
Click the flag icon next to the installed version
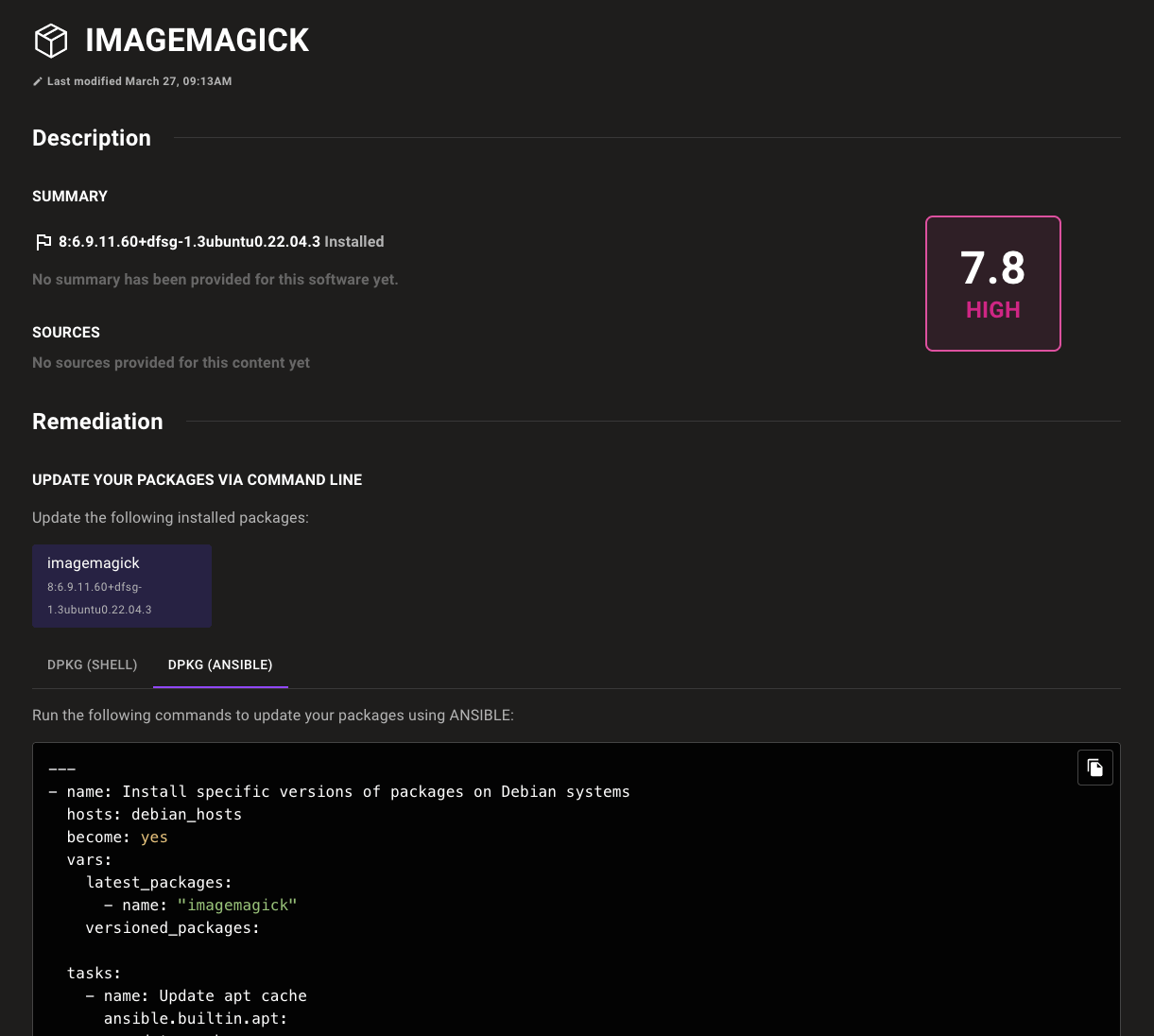point(43,241)
